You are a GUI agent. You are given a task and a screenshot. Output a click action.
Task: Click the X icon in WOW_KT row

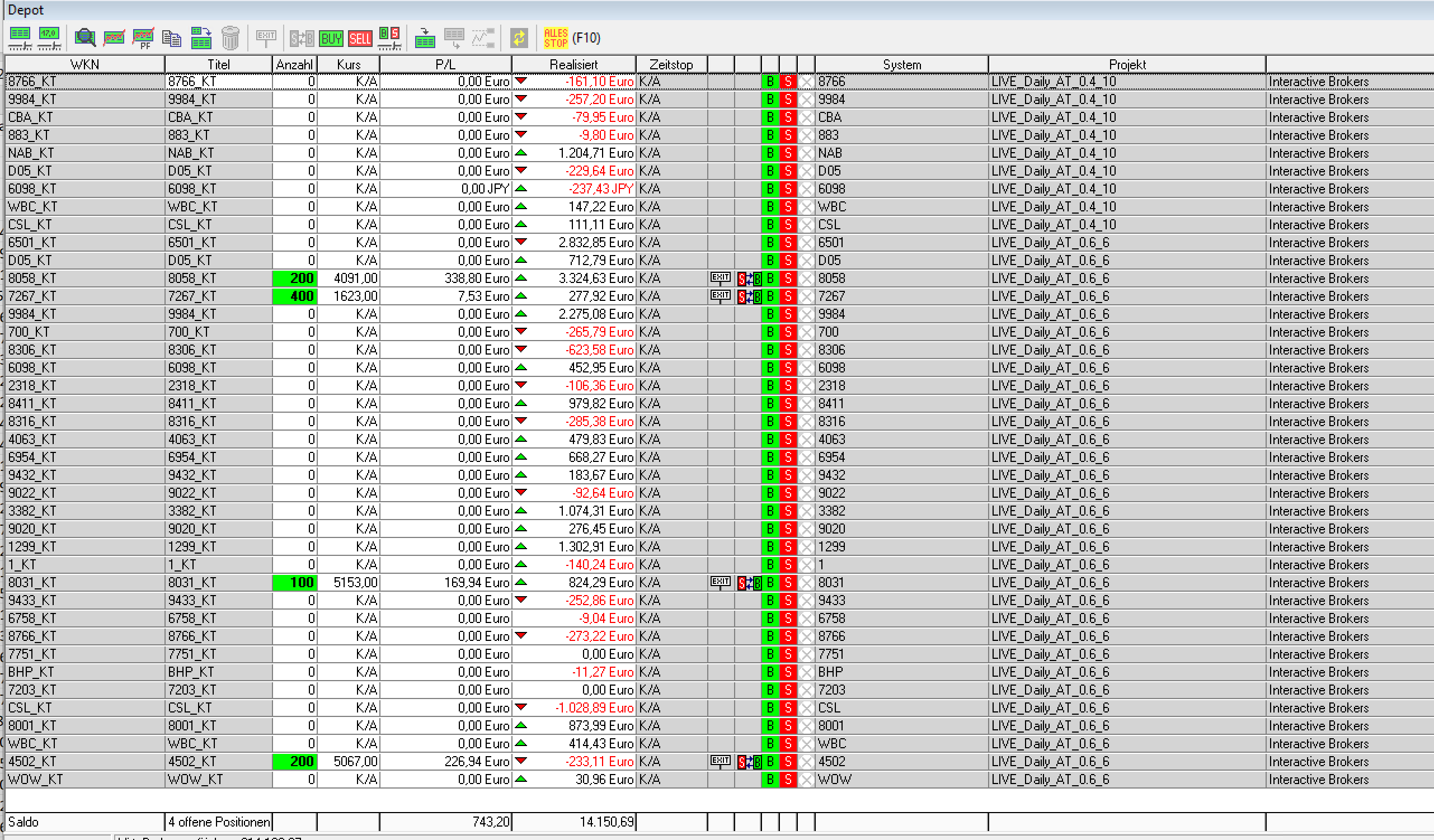[806, 779]
